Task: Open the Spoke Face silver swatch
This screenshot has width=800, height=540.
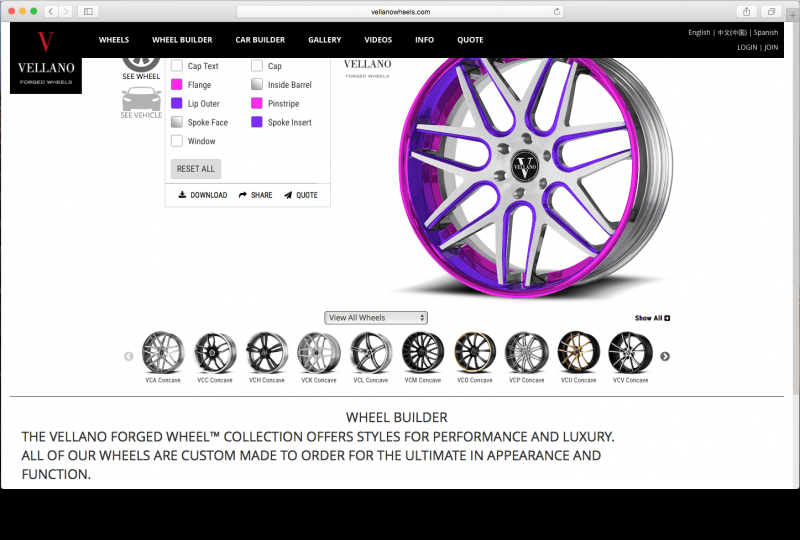Action: 177,122
